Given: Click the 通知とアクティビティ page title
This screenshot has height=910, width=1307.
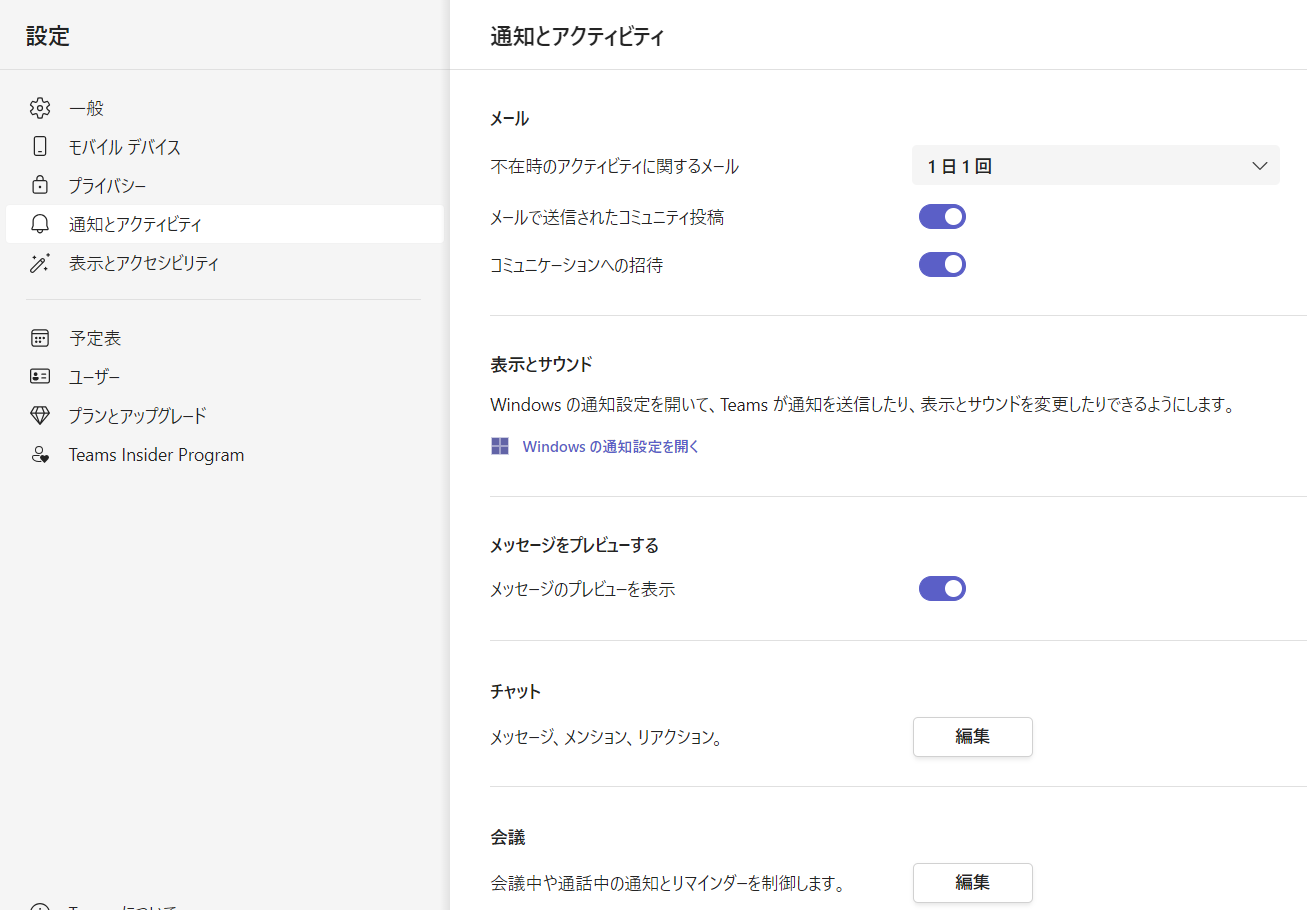Looking at the screenshot, I should click(x=577, y=38).
